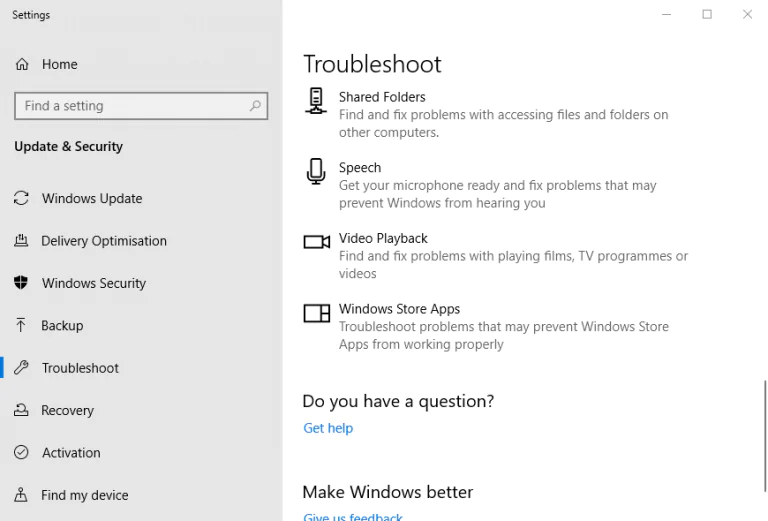768x521 pixels.
Task: Maximize the Settings window
Action: (707, 14)
